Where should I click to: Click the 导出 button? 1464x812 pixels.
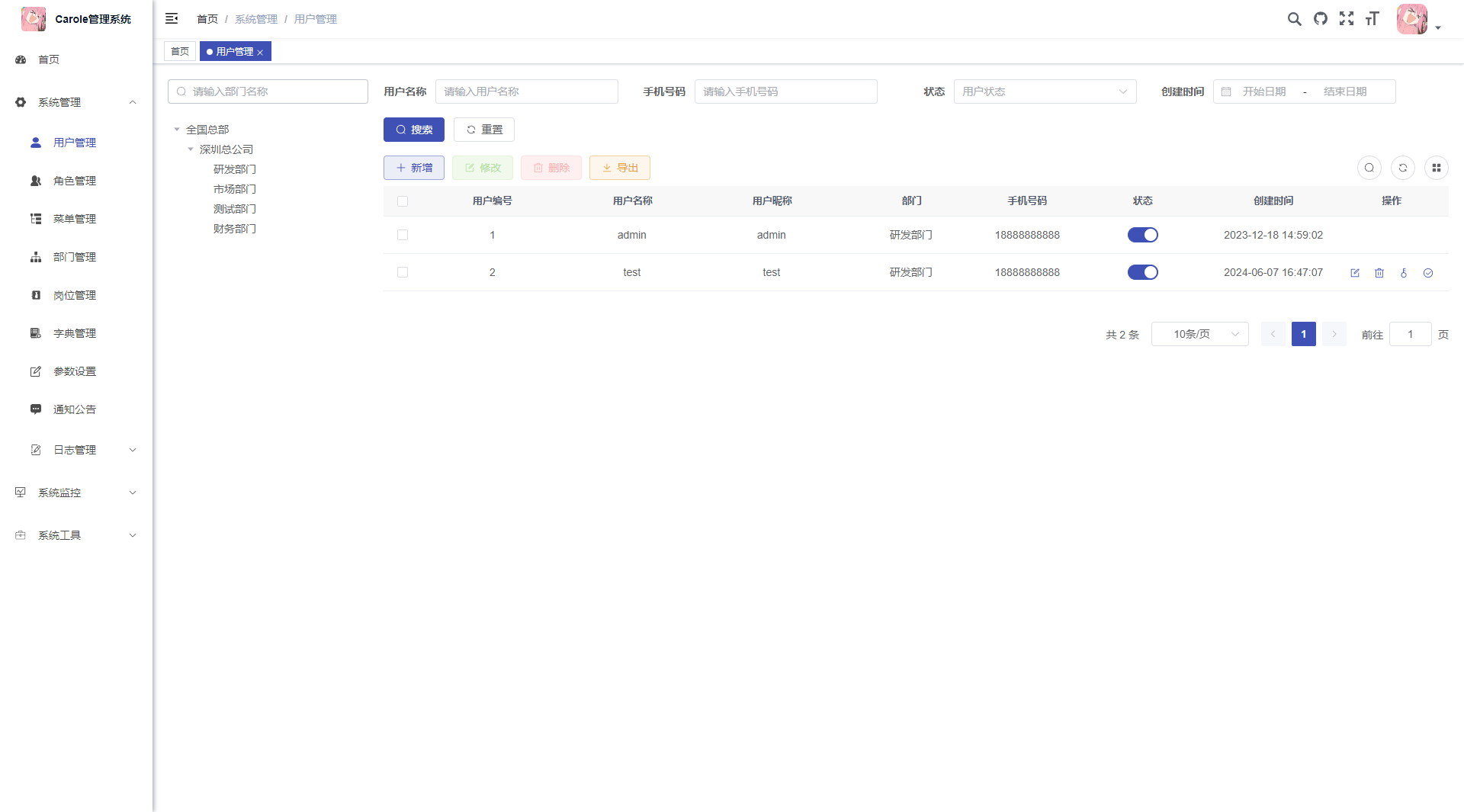[x=620, y=168]
